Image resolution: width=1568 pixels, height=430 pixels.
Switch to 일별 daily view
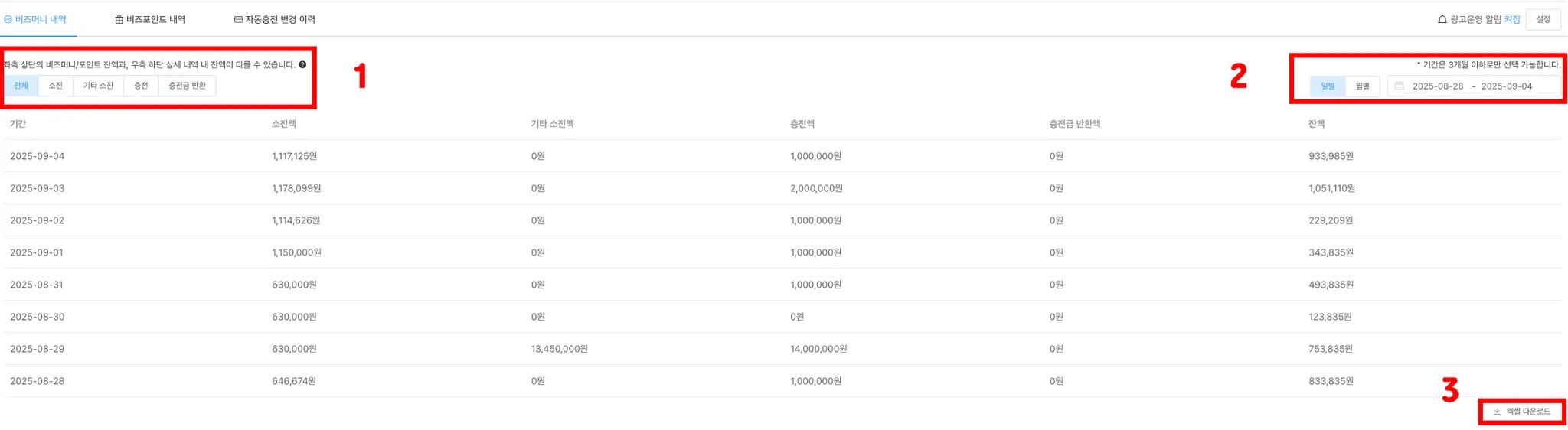1328,86
